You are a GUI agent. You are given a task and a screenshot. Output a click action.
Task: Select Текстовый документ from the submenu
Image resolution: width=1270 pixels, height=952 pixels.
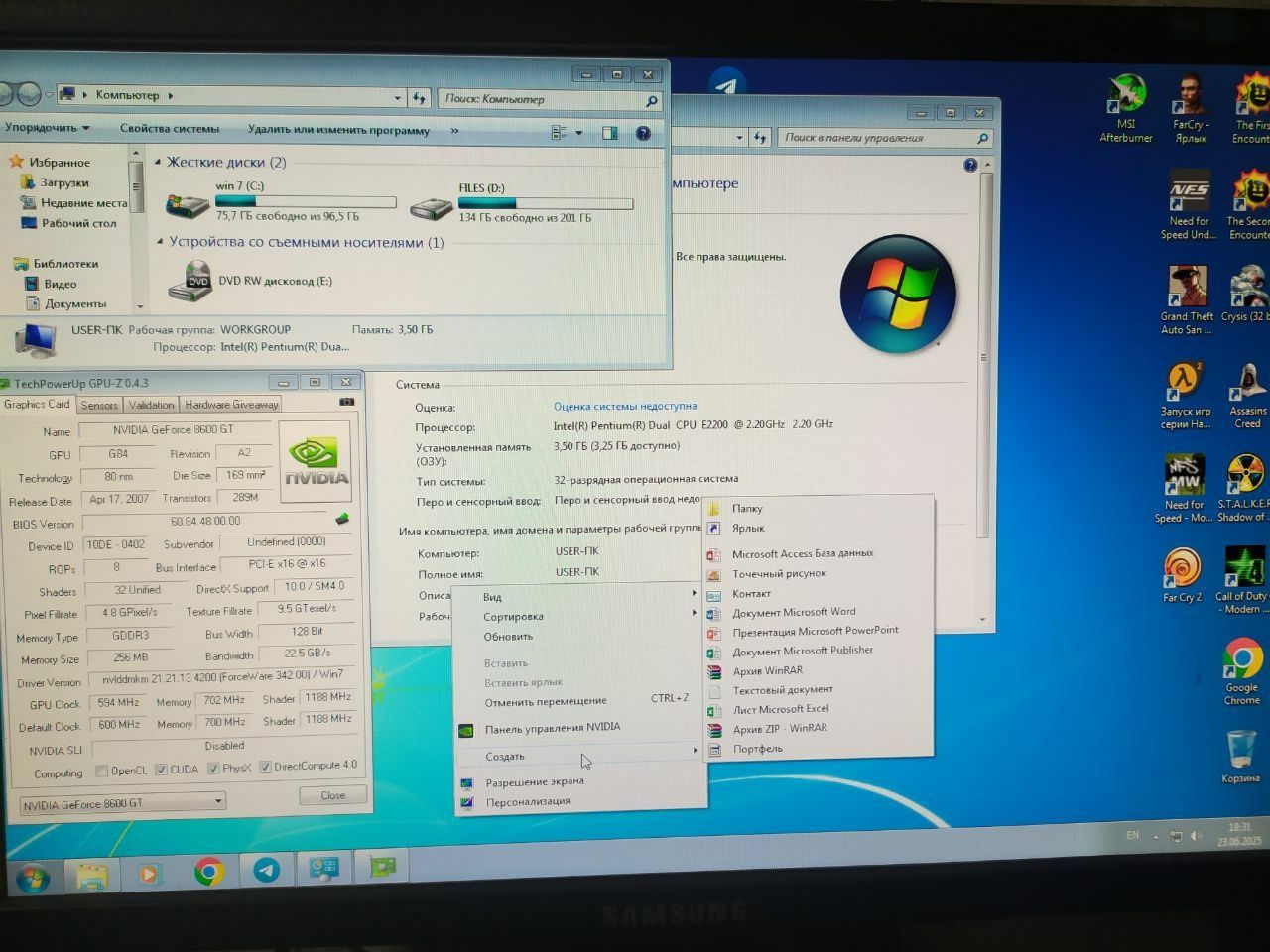pyautogui.click(x=782, y=689)
